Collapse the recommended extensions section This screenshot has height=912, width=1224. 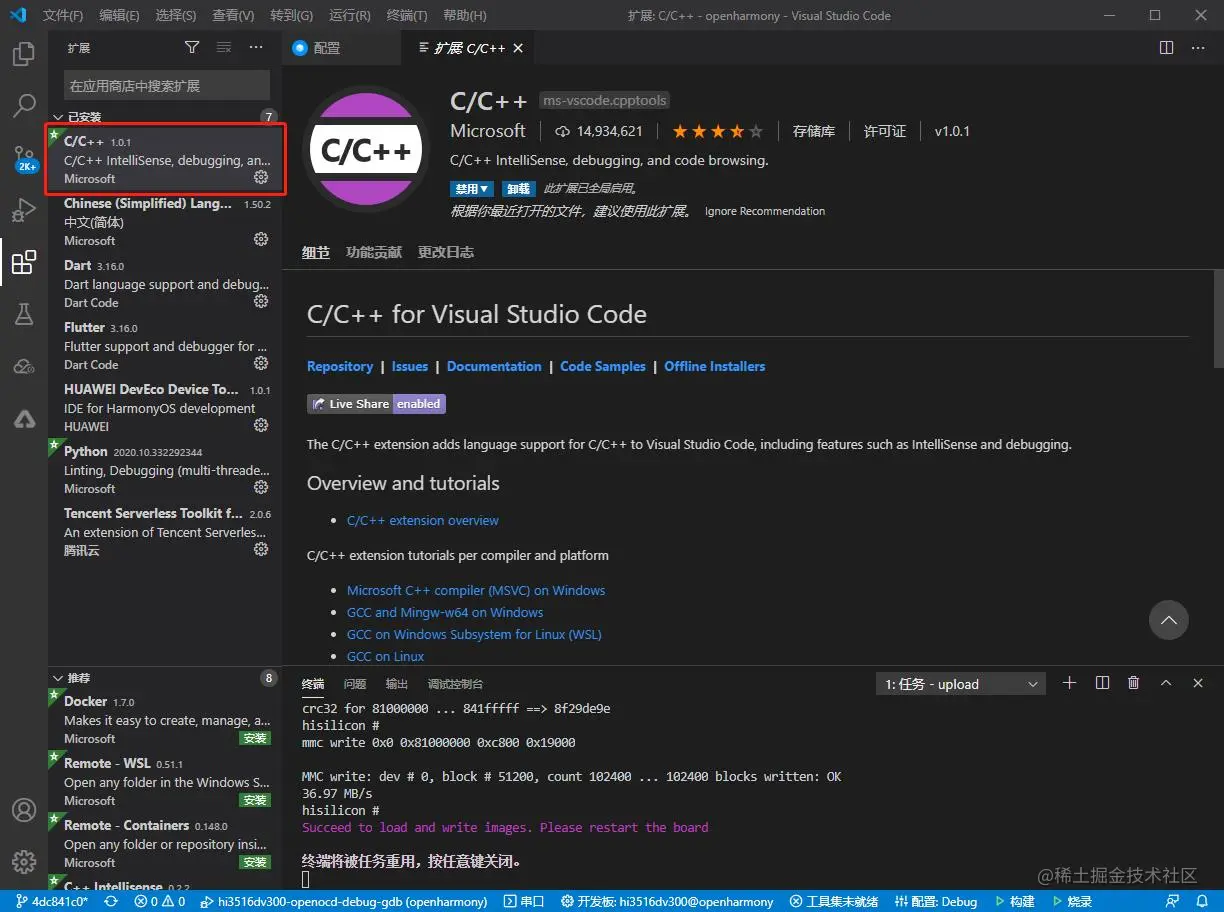coord(58,678)
